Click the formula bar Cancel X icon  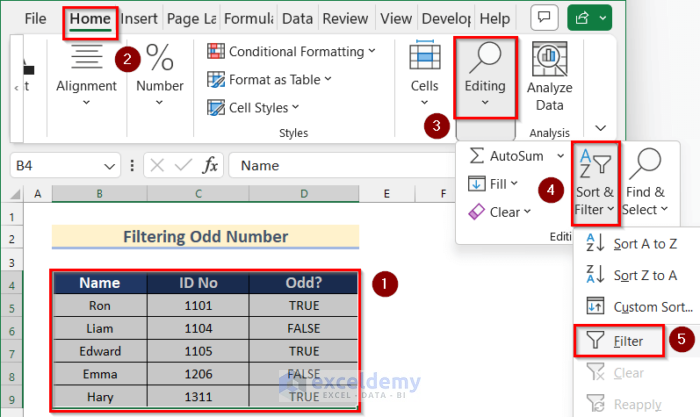coord(157,166)
